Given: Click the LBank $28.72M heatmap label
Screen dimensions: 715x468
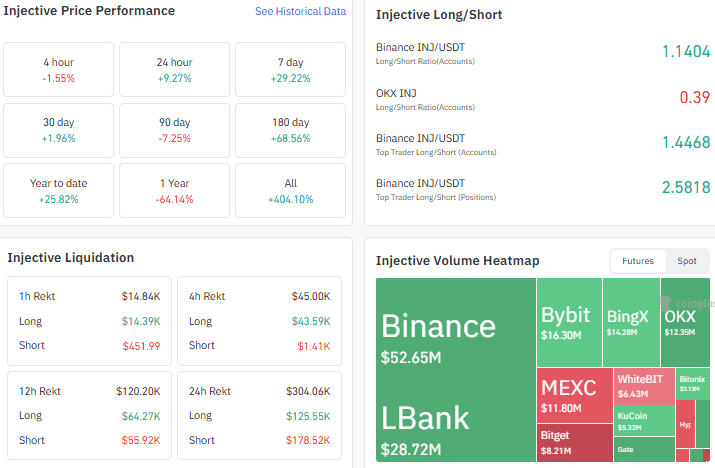Looking at the screenshot, I should click(425, 430).
